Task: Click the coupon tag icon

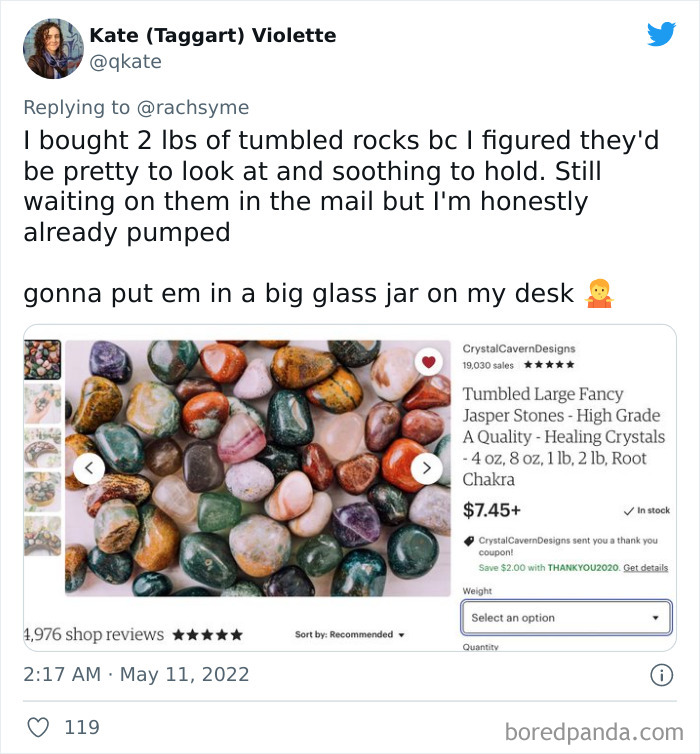Action: pyautogui.click(x=469, y=541)
